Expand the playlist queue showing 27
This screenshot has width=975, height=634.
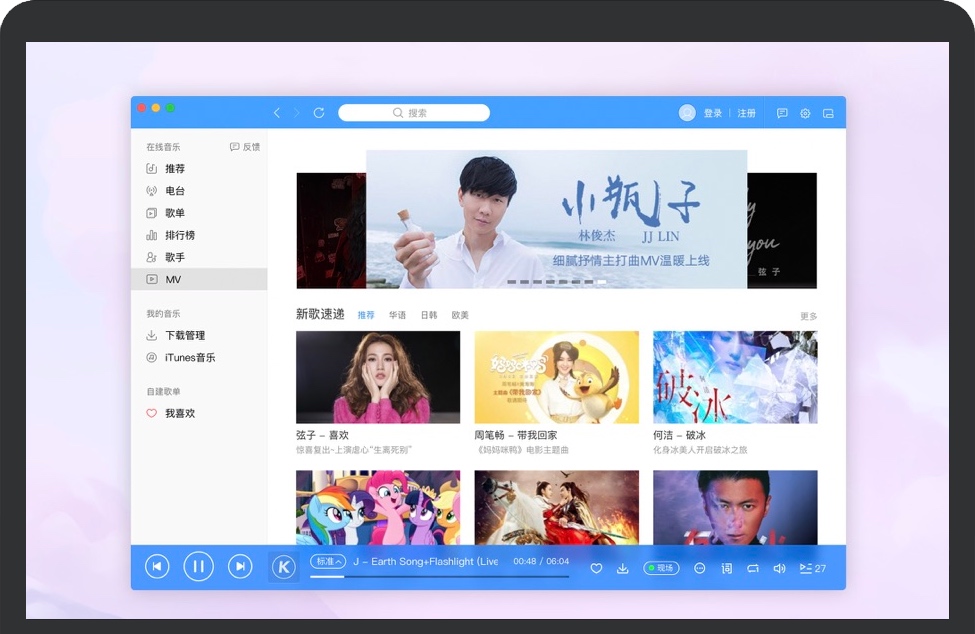tap(812, 568)
